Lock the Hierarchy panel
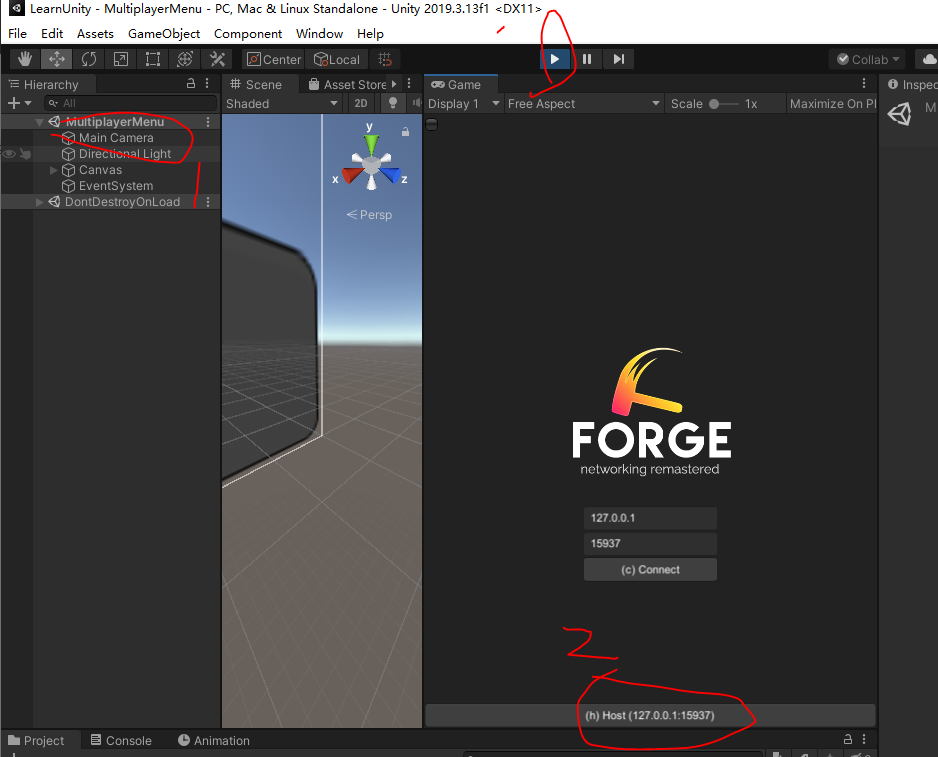The width and height of the screenshot is (938, 757). click(191, 84)
